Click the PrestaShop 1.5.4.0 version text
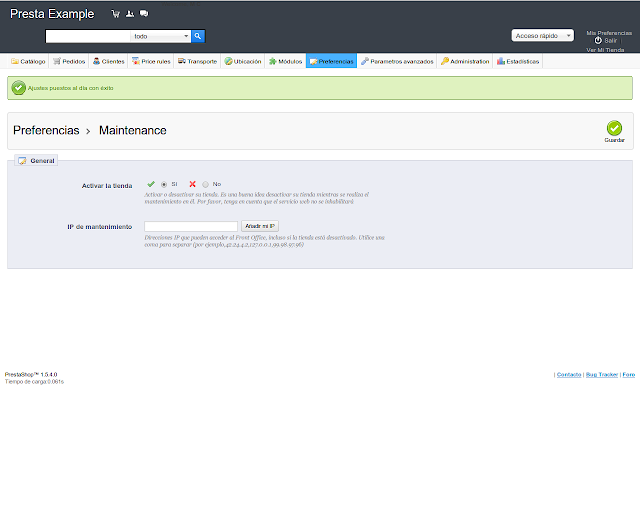This screenshot has width=640, height=512. (x=31, y=374)
